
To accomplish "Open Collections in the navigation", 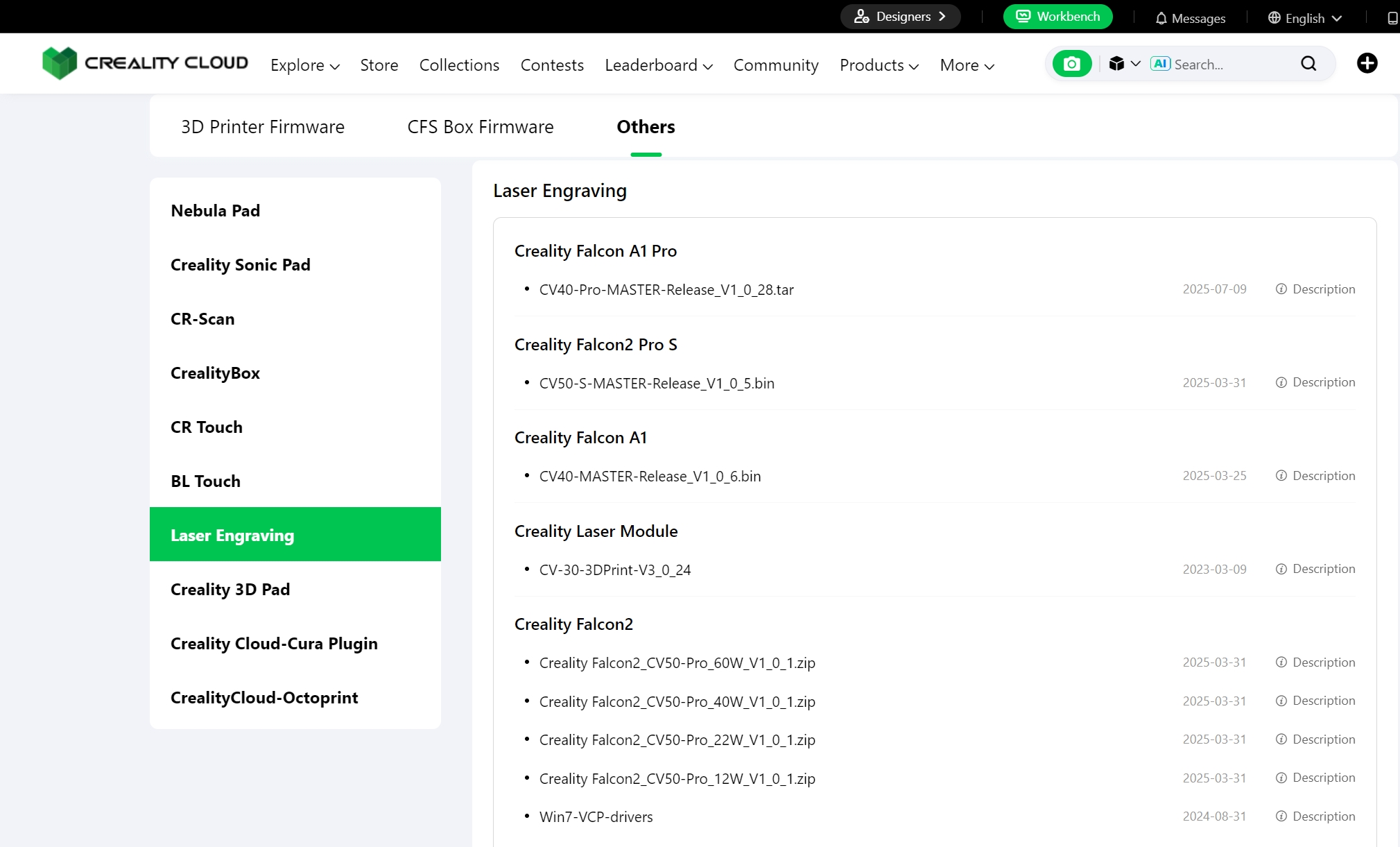I will pos(459,65).
